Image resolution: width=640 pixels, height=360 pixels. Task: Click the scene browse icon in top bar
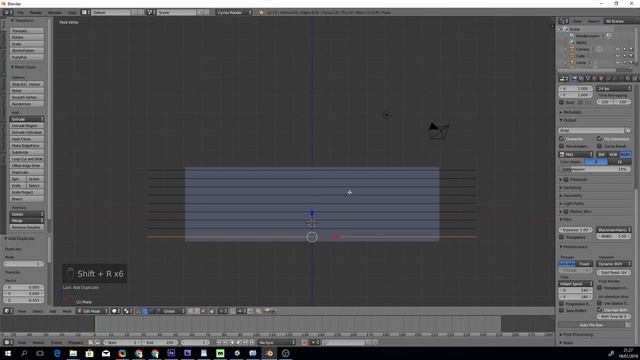coord(151,12)
